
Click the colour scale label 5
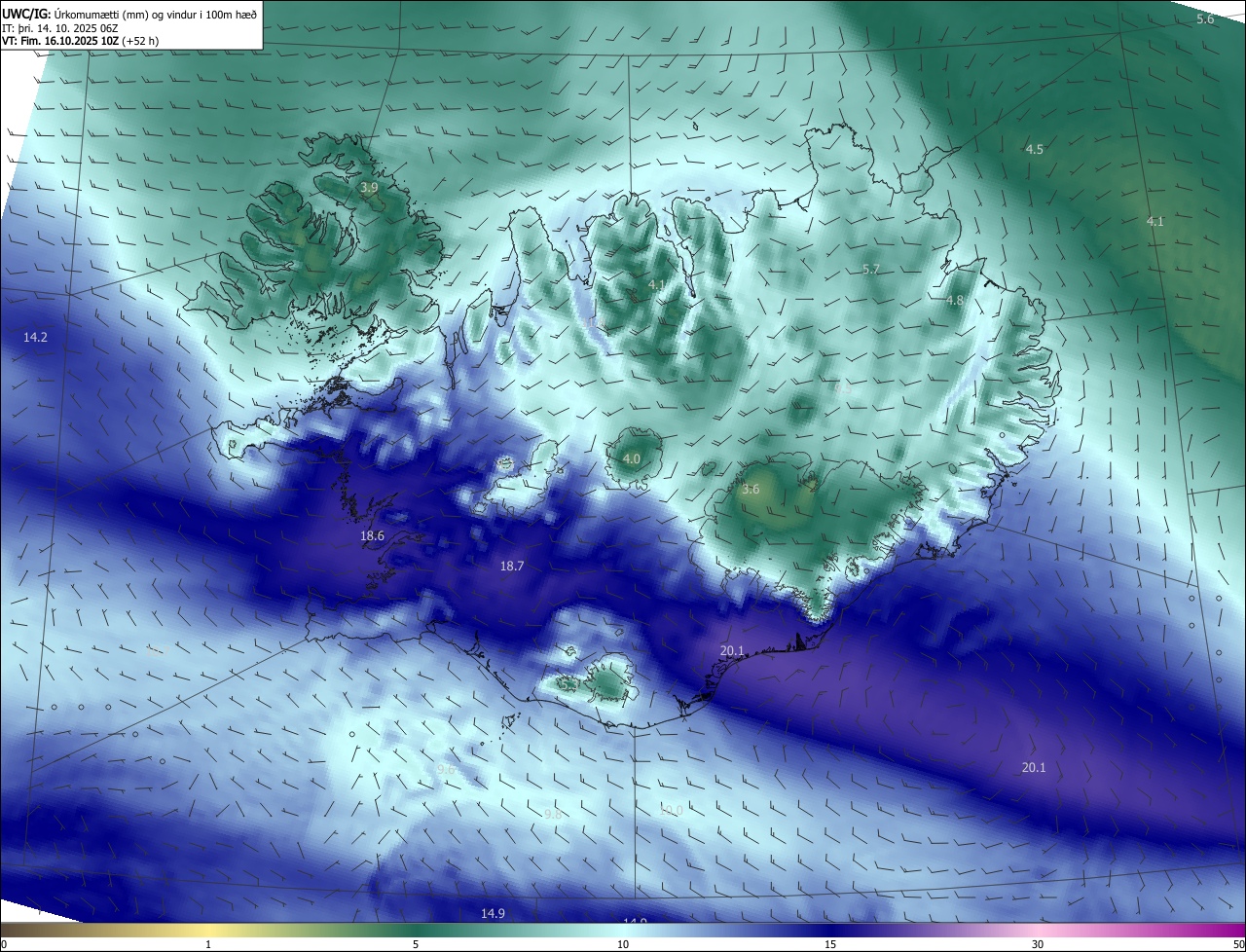coord(416,944)
